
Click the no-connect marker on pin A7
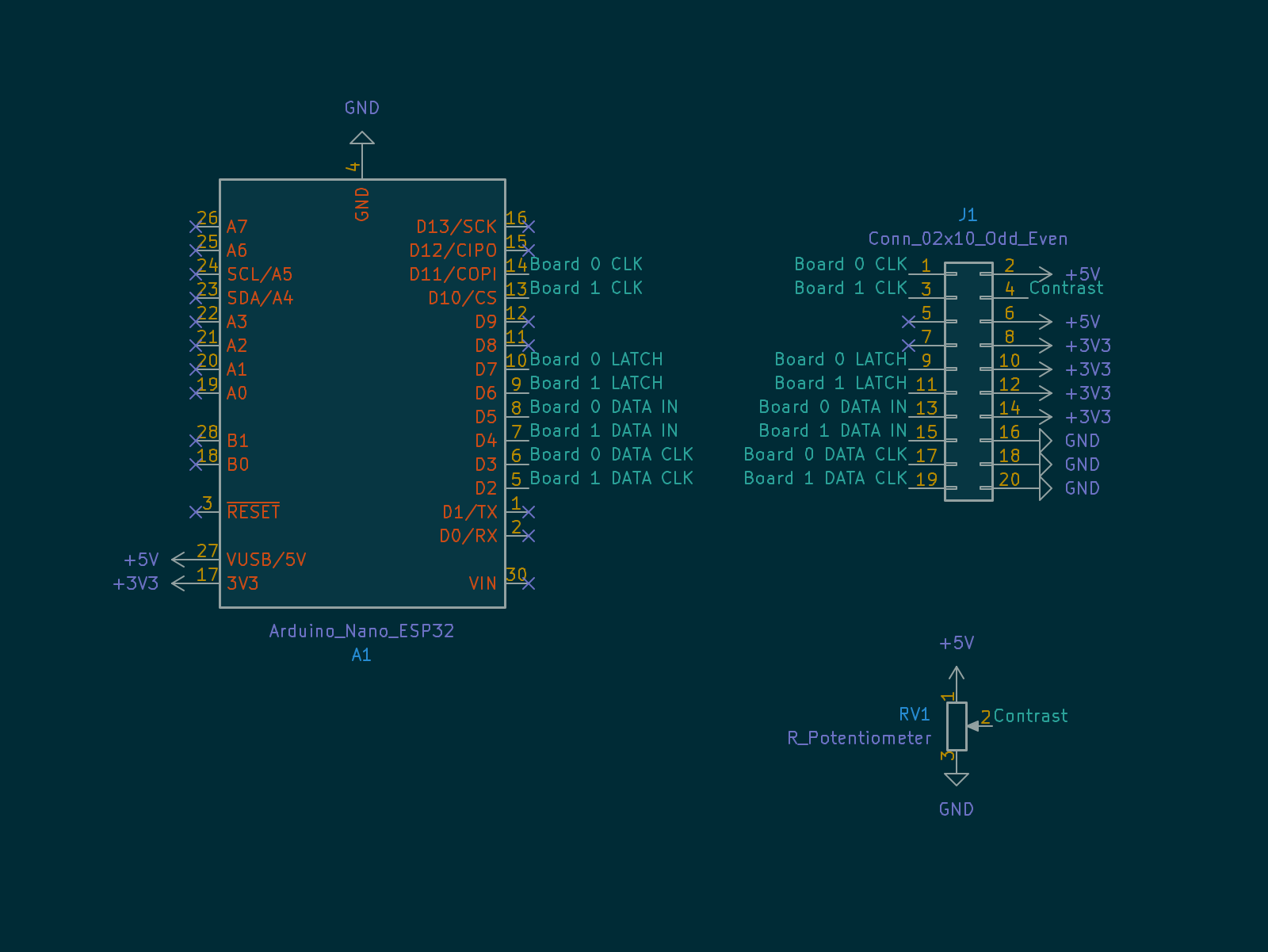[196, 227]
